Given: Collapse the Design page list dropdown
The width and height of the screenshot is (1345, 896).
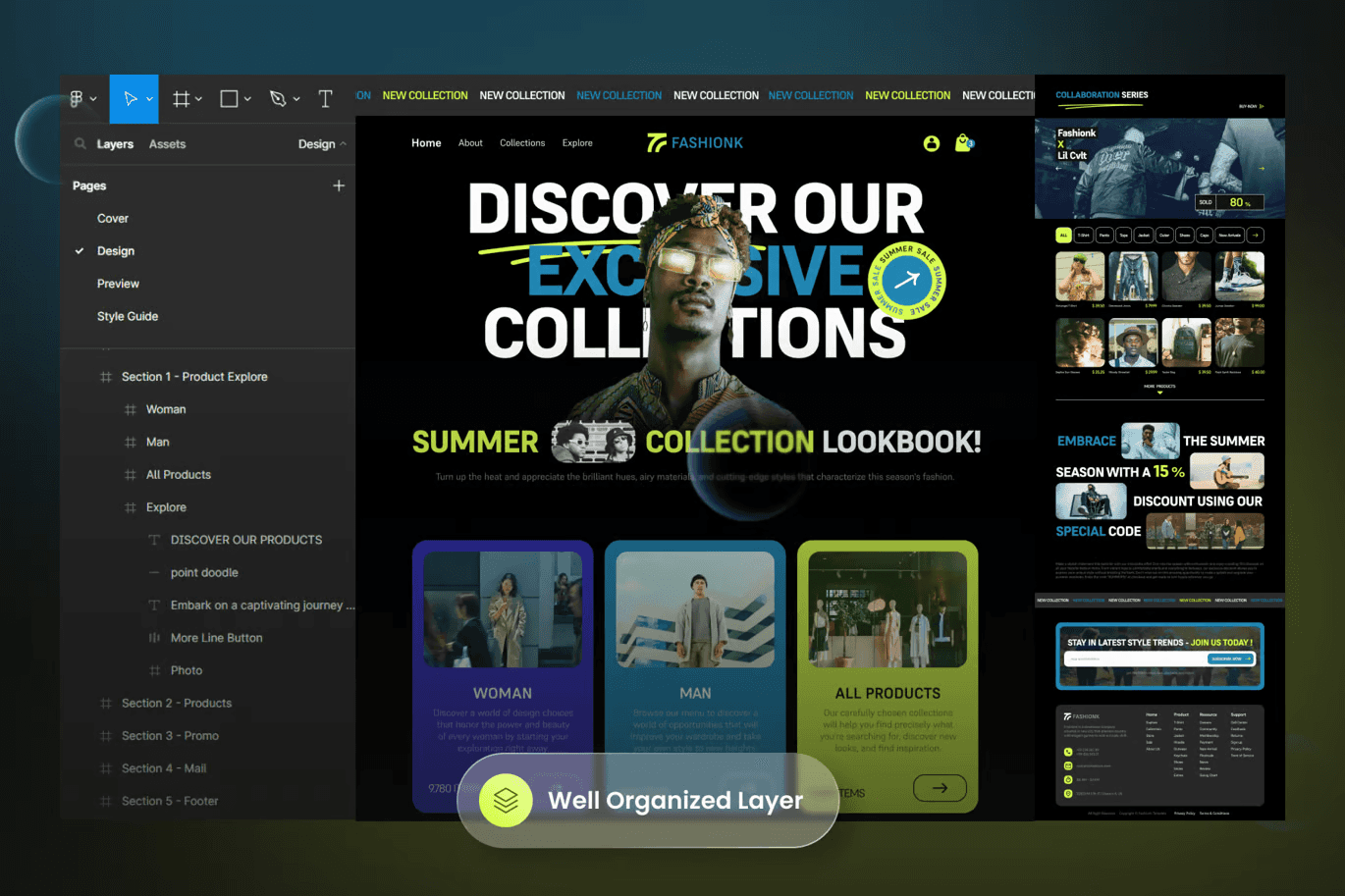Looking at the screenshot, I should point(322,144).
